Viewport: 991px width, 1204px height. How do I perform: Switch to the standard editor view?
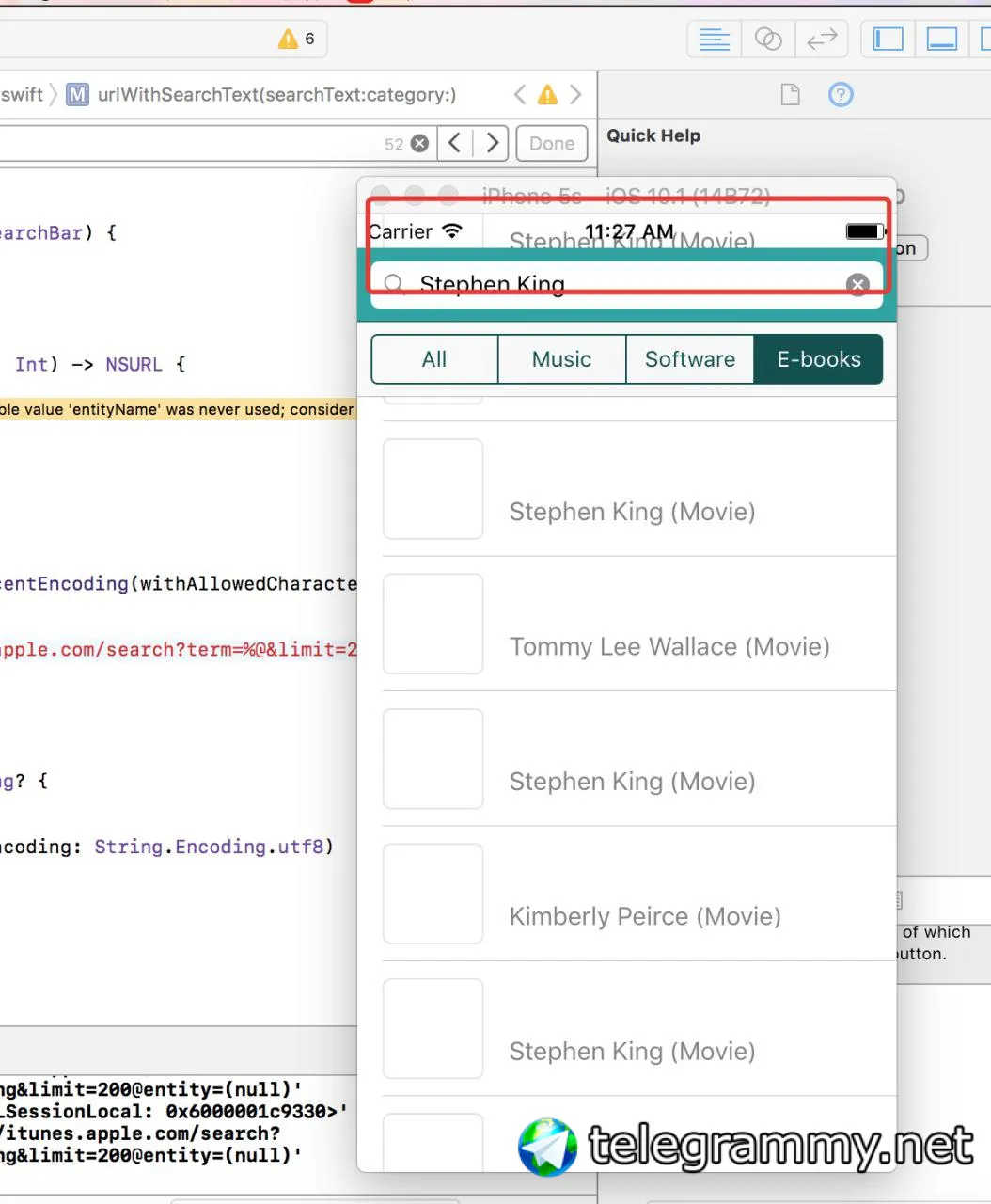pos(715,40)
